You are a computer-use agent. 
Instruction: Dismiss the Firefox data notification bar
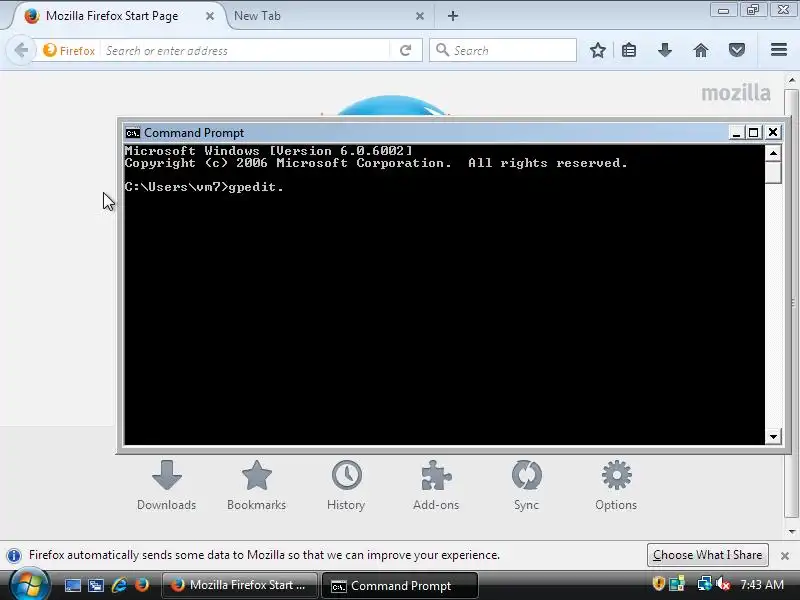[x=785, y=556]
